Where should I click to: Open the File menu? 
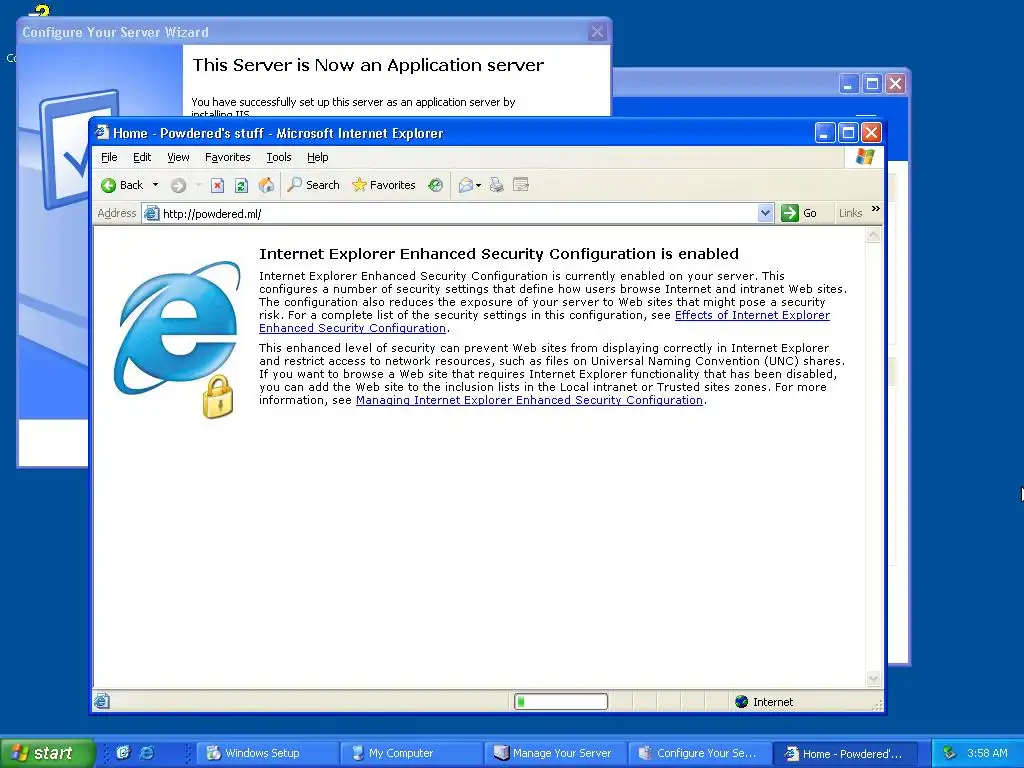[109, 157]
